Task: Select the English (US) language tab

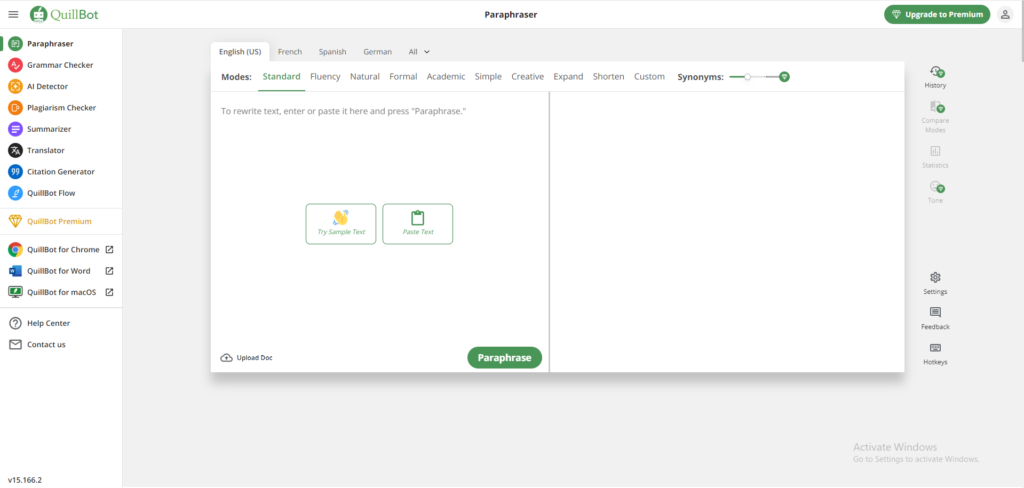Action: 240,52
